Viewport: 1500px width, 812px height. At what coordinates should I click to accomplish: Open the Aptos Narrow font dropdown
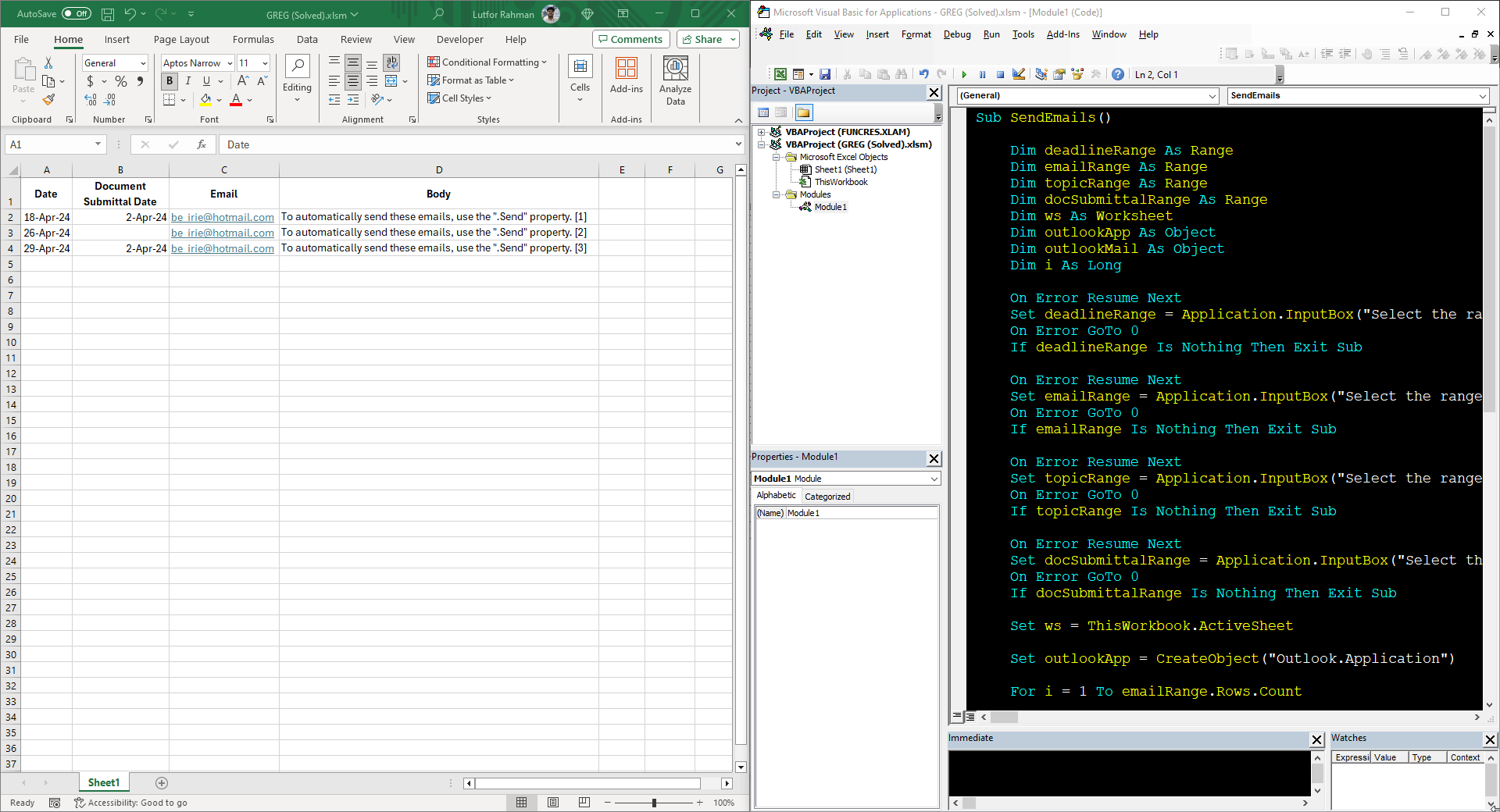pos(230,63)
